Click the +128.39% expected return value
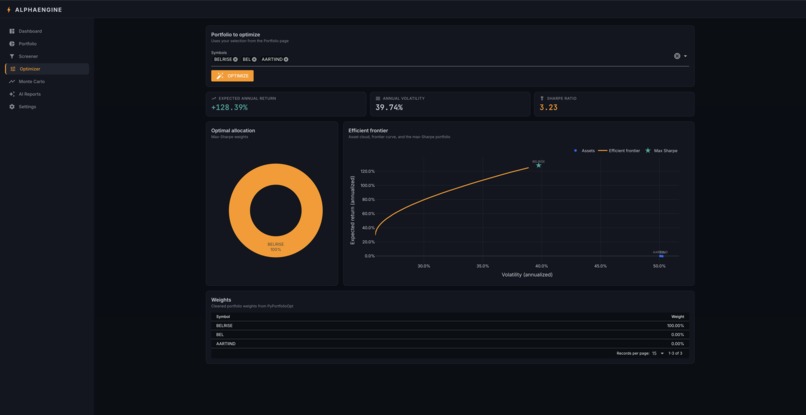Image resolution: width=806 pixels, height=415 pixels. (x=229, y=107)
